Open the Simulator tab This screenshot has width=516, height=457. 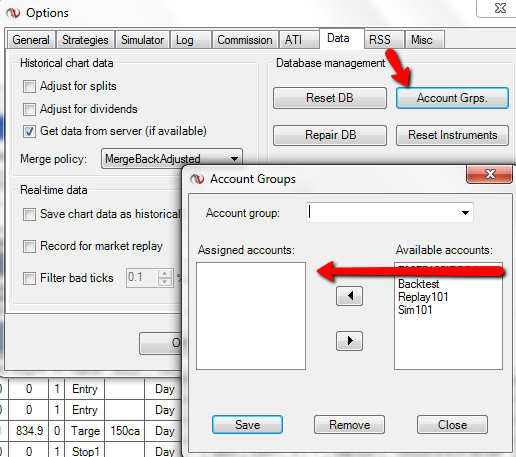tap(142, 40)
